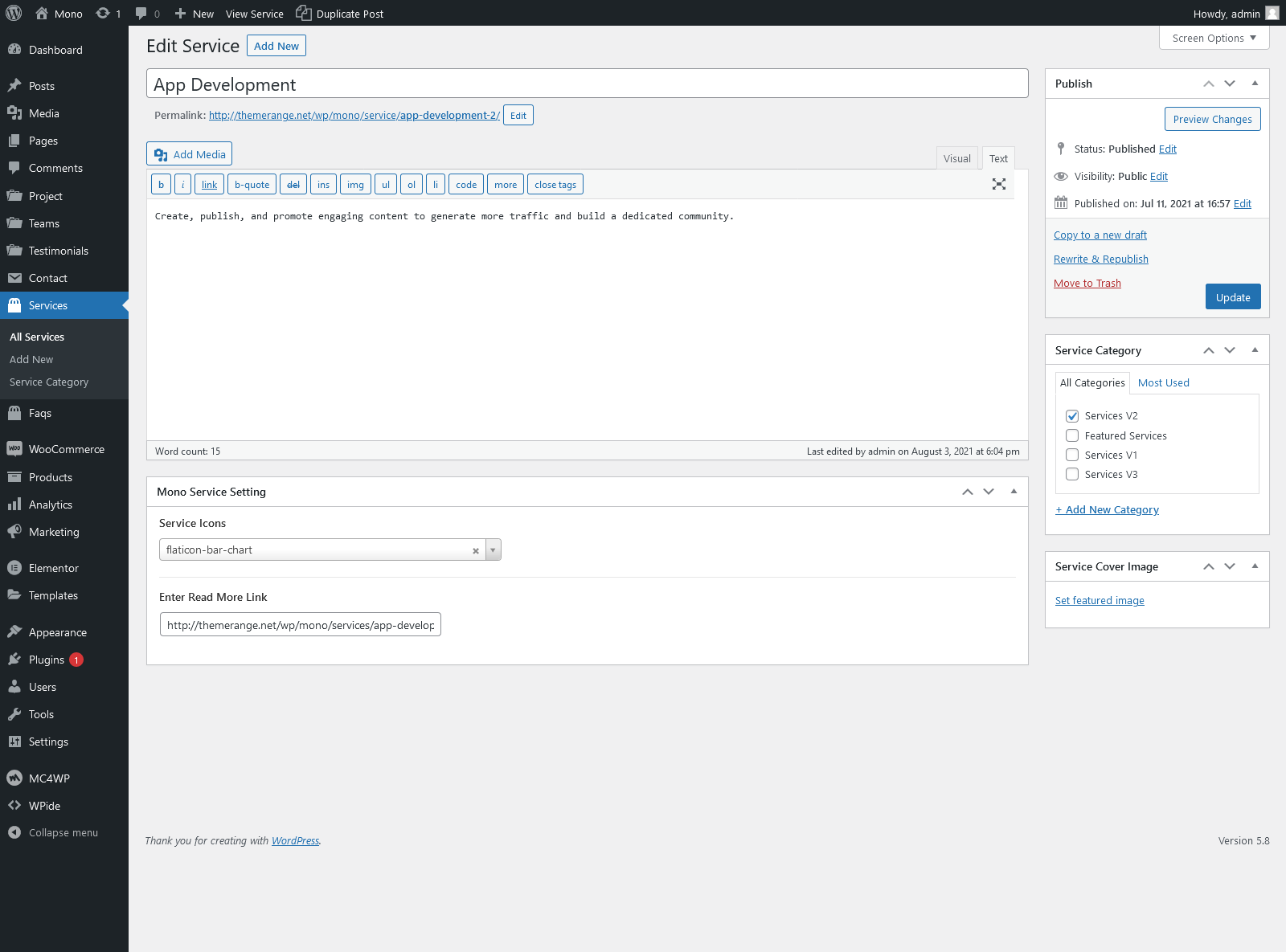1286x952 pixels.
Task: Click the WordPress logo icon
Action: pyautogui.click(x=14, y=13)
